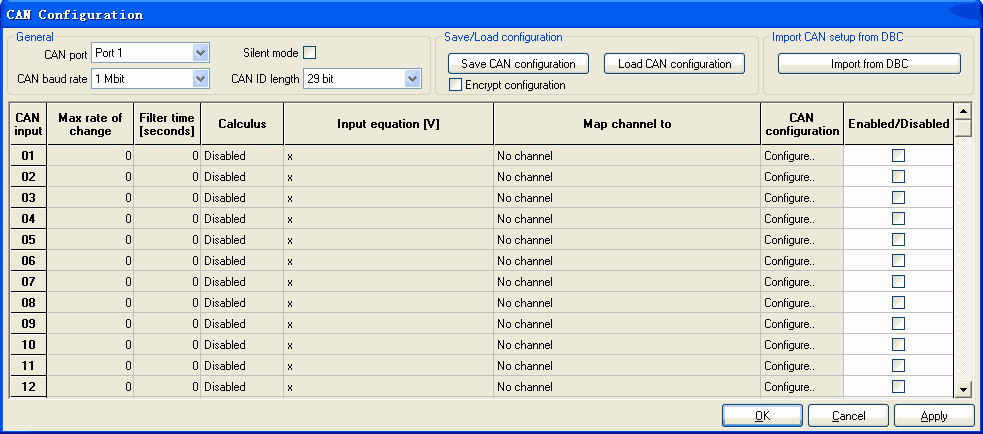Click Save CAN configuration button
This screenshot has height=434, width=983.
click(x=518, y=64)
